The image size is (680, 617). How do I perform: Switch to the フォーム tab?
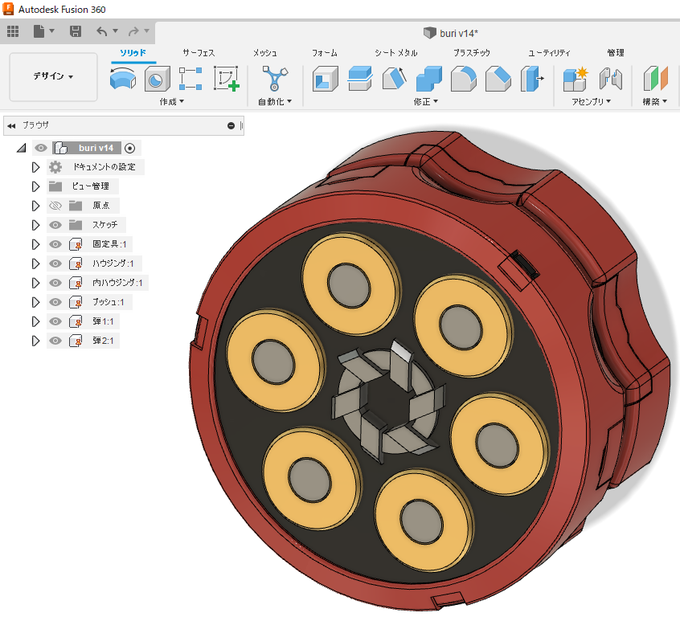[x=324, y=53]
